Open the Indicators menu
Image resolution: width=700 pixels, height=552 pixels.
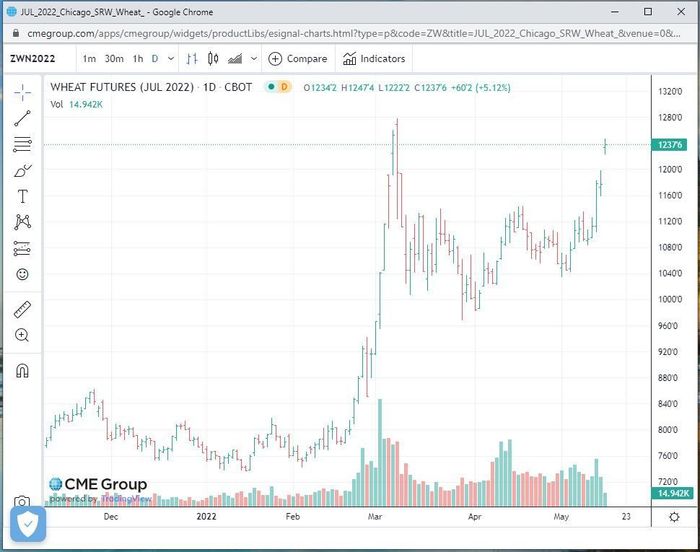(x=374, y=59)
